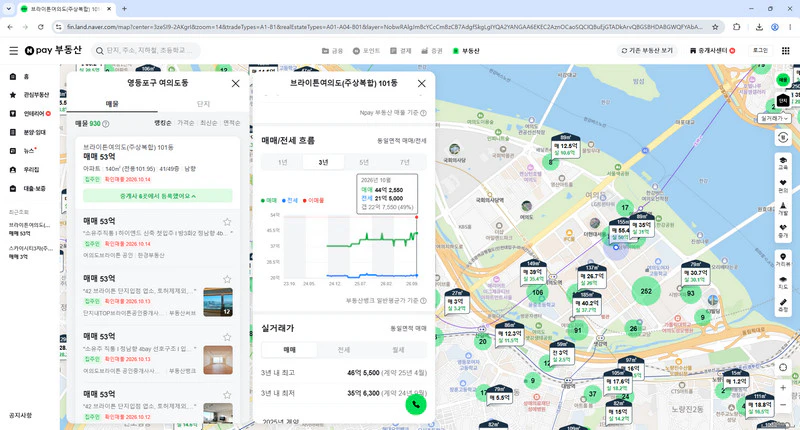Toggle 매매 series in chart legend
The image size is (800, 430).
click(269, 200)
